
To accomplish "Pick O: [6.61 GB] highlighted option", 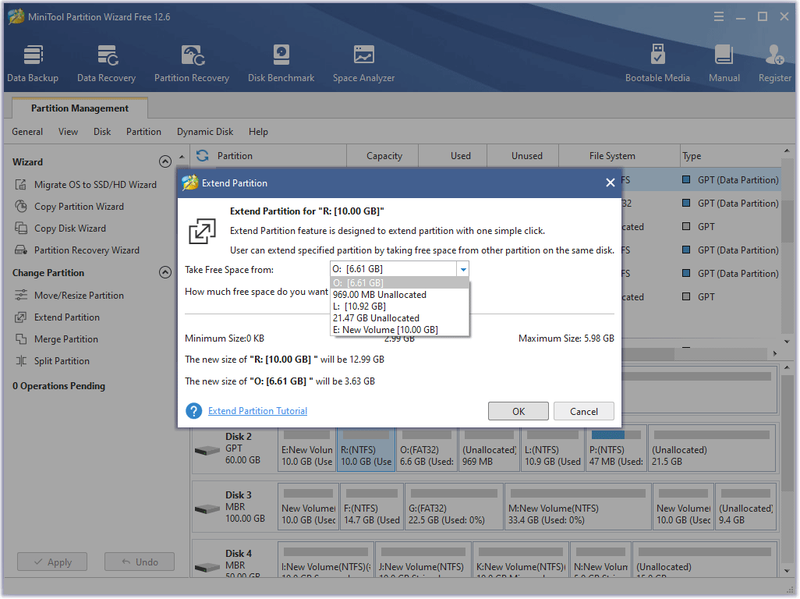I will tap(399, 283).
